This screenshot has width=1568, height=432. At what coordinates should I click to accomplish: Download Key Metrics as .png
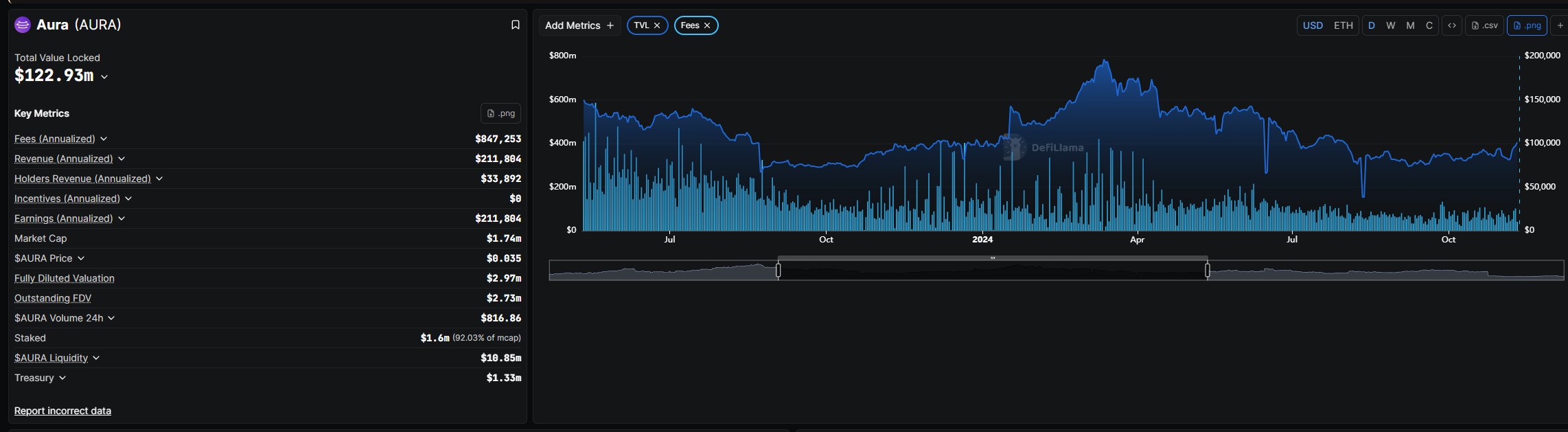click(x=500, y=113)
